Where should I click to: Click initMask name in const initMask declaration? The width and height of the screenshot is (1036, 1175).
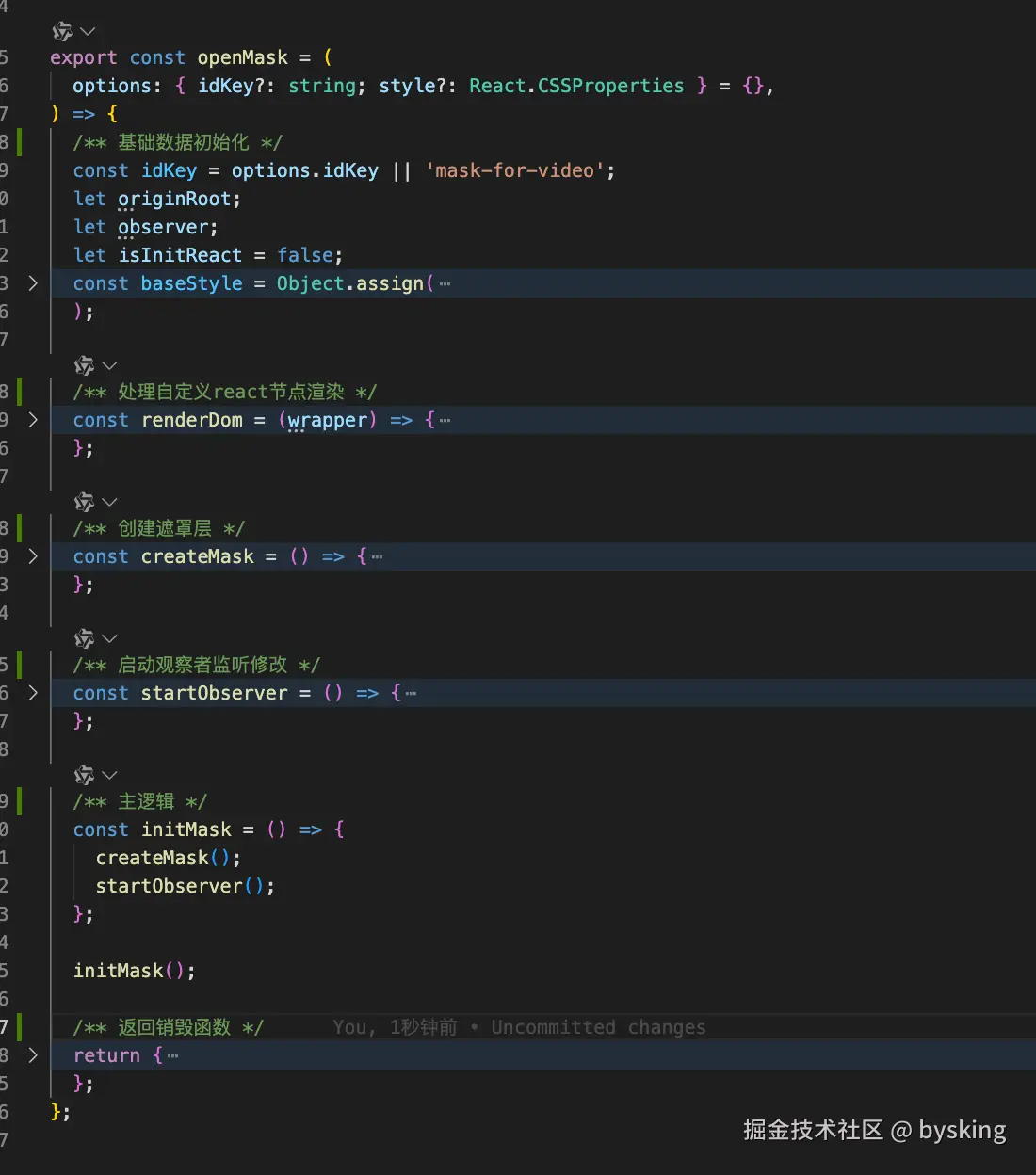click(x=186, y=829)
